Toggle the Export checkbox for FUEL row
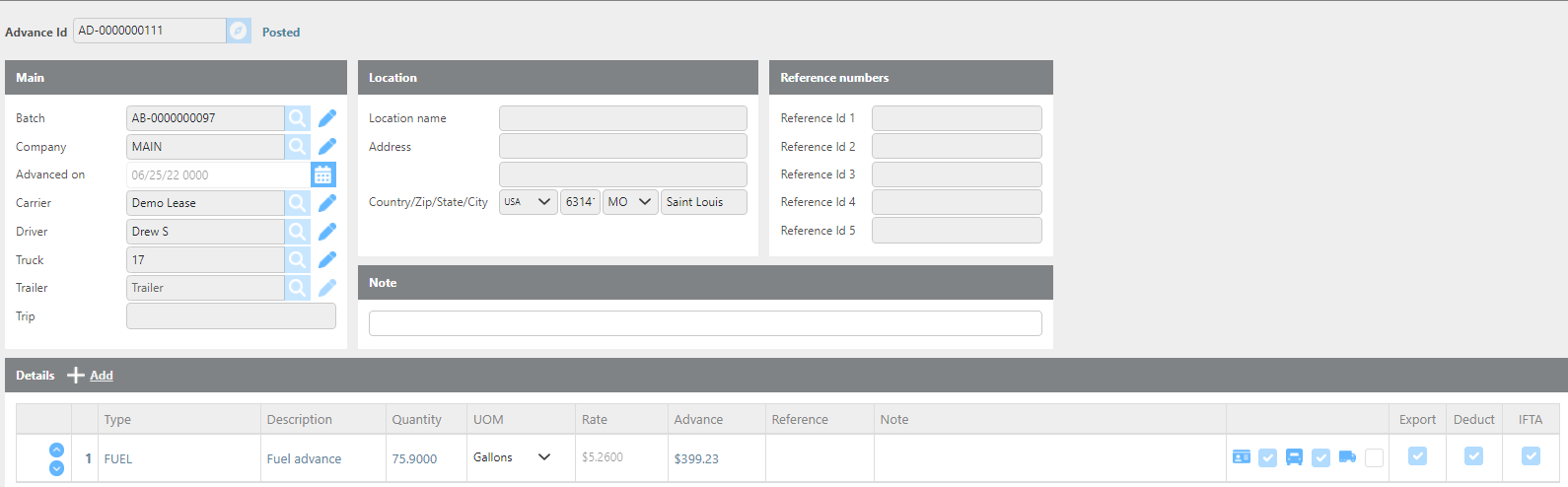 point(1417,456)
